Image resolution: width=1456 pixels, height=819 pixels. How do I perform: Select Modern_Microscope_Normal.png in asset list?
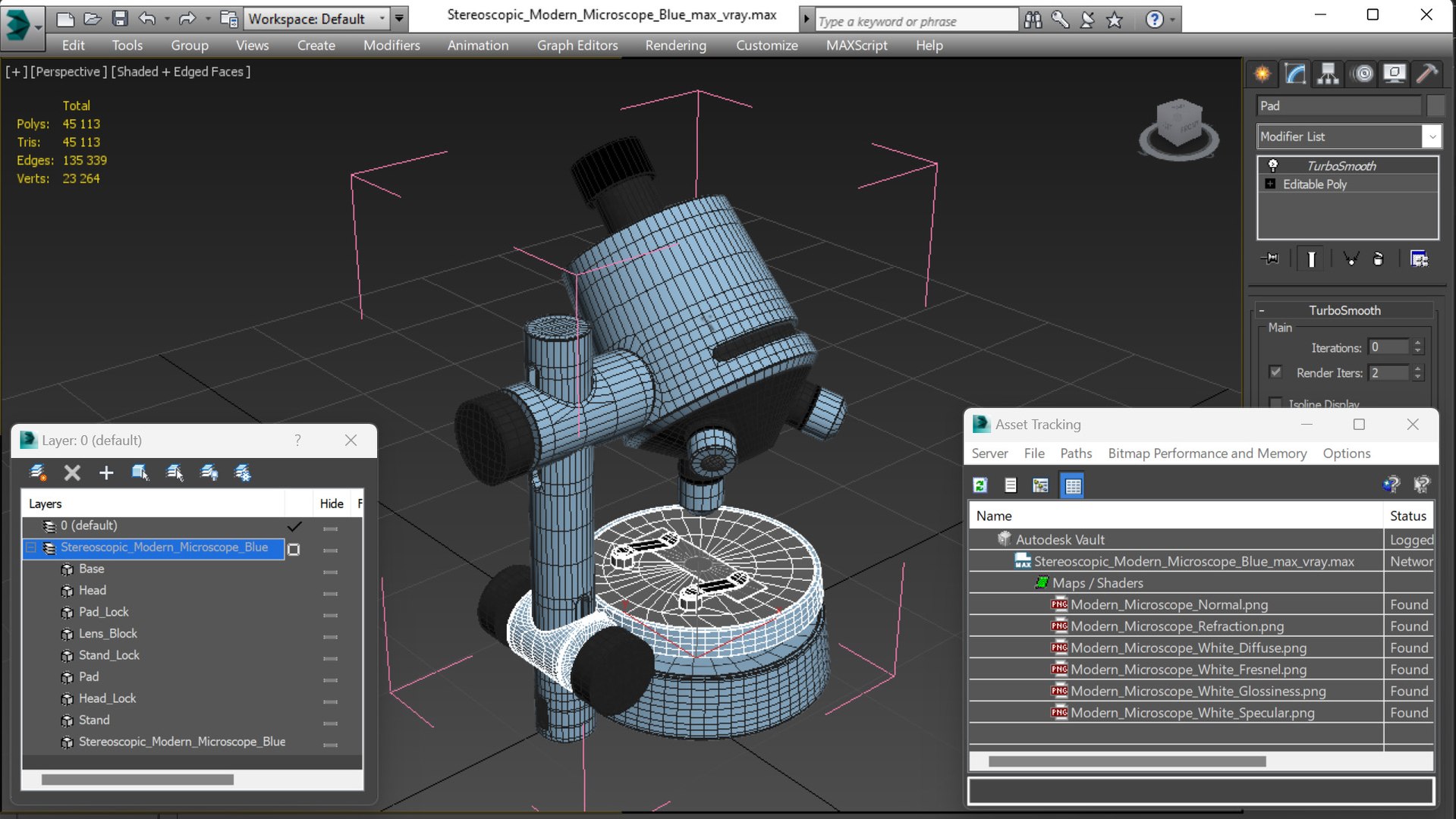1169,604
